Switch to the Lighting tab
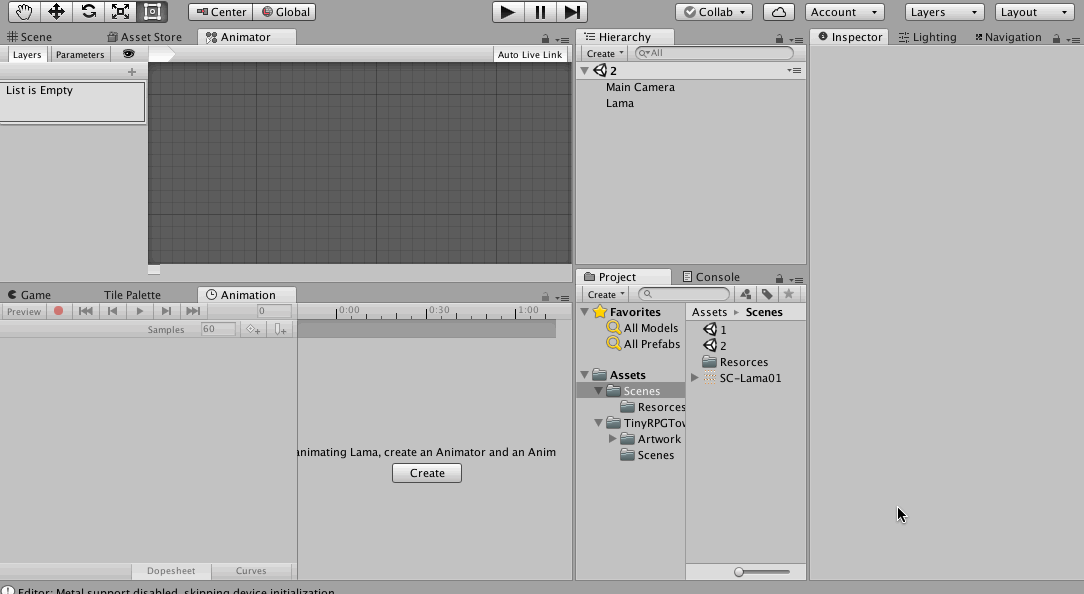The image size is (1084, 594). [927, 37]
